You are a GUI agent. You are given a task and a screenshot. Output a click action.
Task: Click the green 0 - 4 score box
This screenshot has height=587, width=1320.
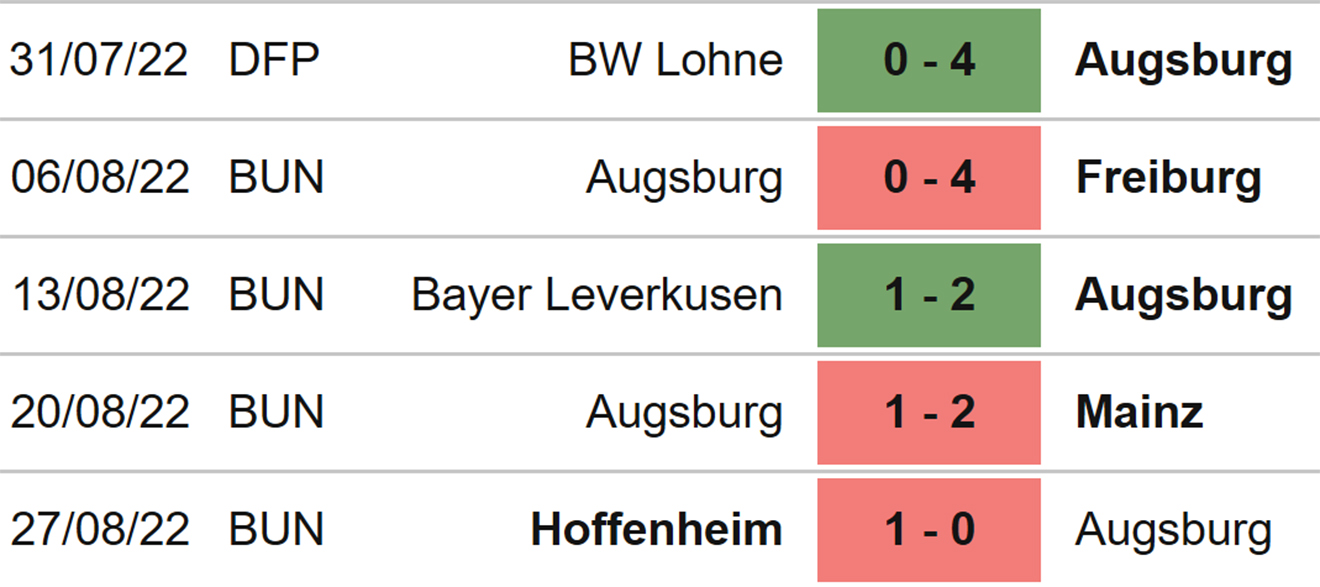click(928, 61)
